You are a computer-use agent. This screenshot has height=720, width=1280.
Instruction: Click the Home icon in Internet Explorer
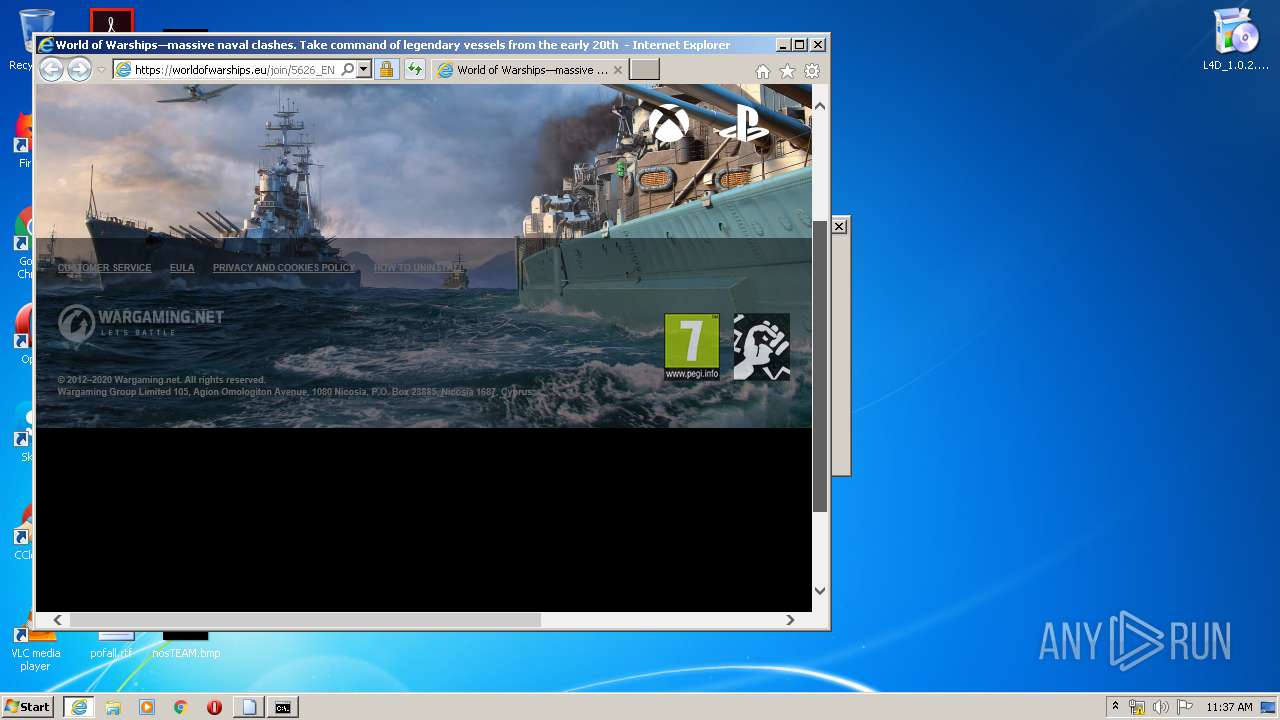pyautogui.click(x=763, y=71)
